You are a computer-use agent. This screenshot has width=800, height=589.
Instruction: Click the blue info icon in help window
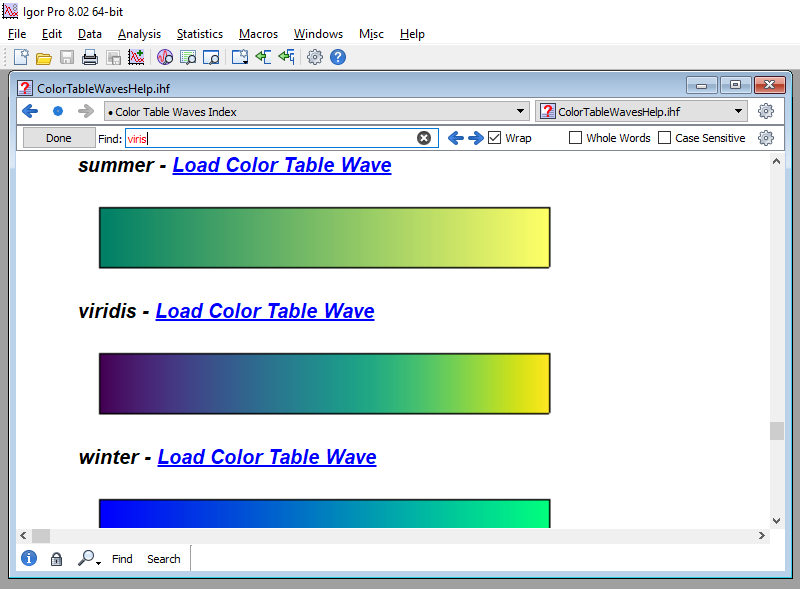(29, 558)
